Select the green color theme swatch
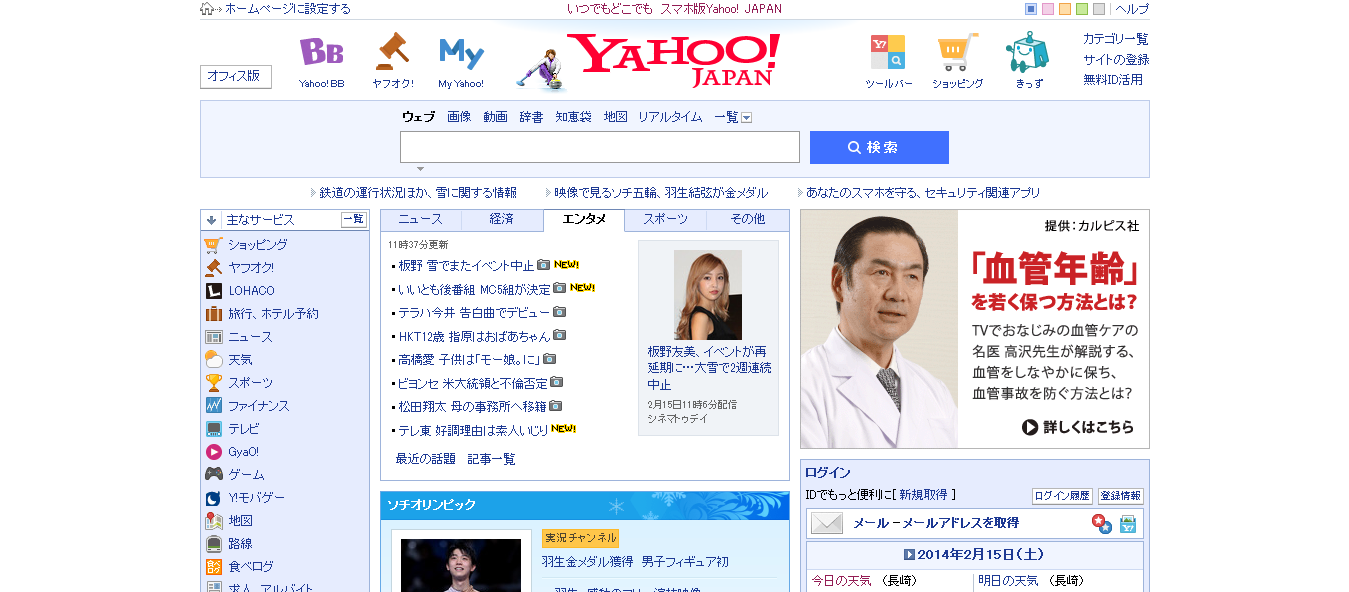This screenshot has width=1349, height=592. (1082, 9)
